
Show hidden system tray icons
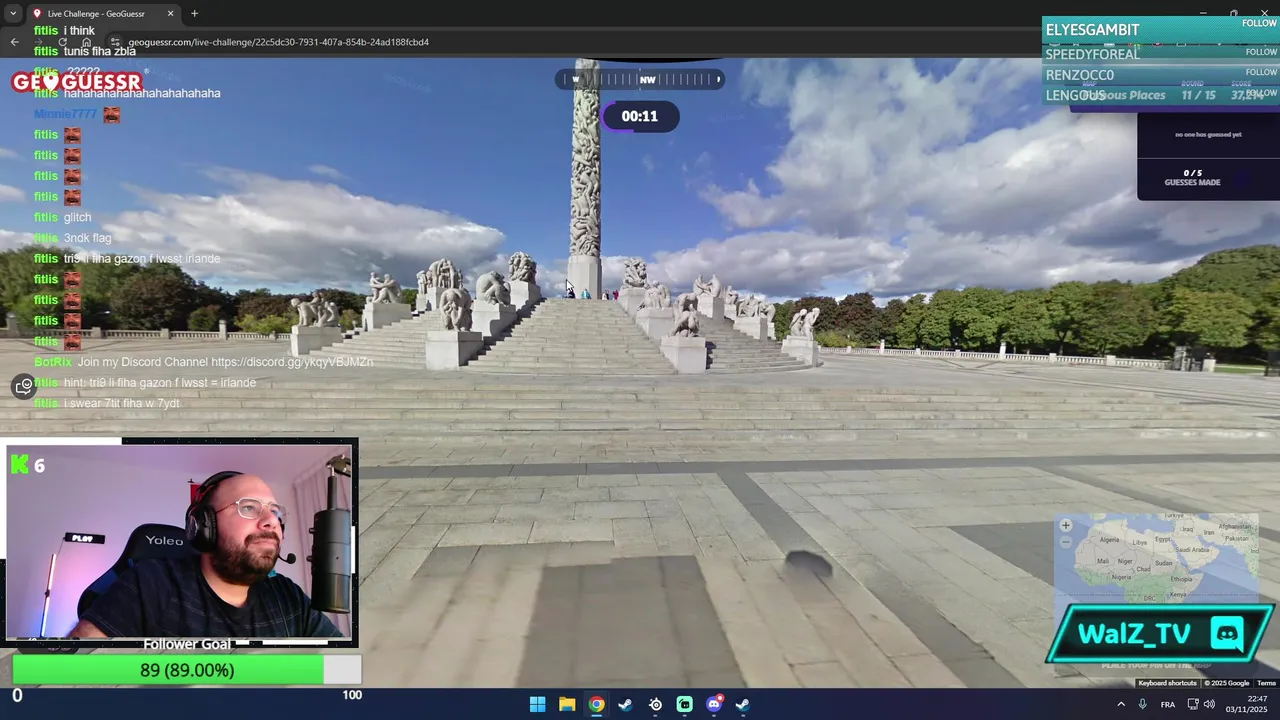click(x=1120, y=704)
